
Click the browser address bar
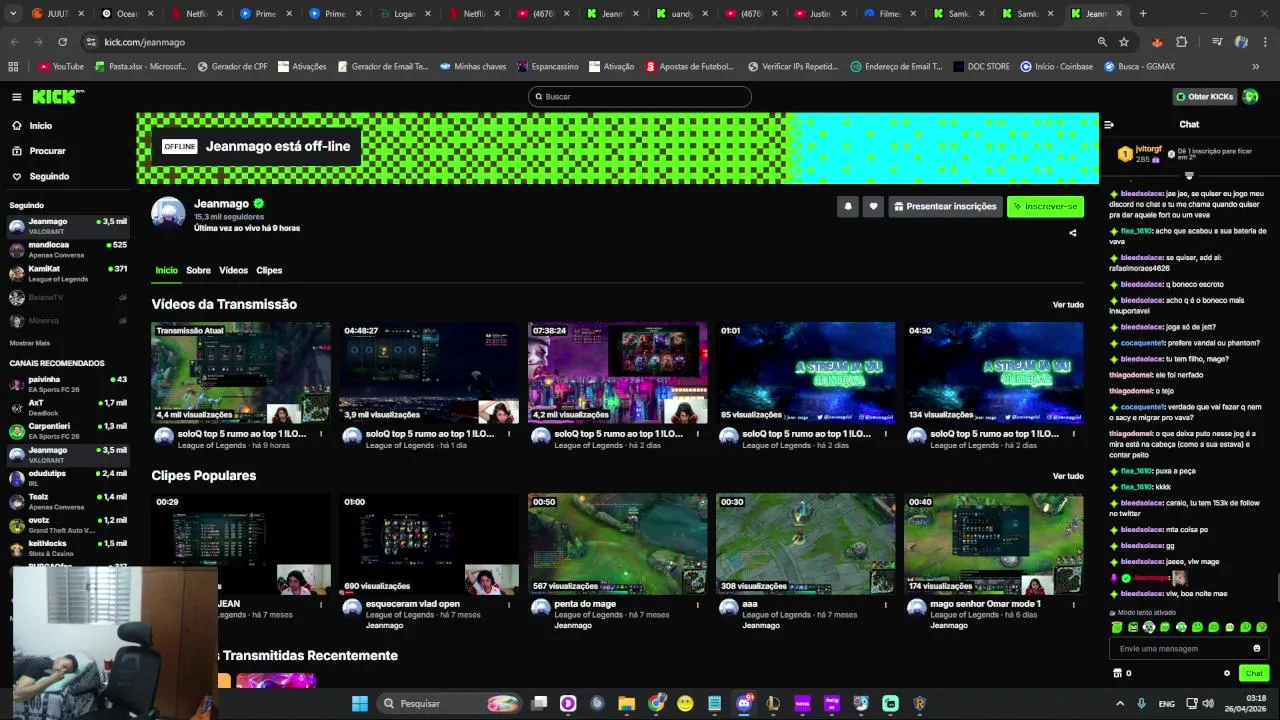point(590,42)
